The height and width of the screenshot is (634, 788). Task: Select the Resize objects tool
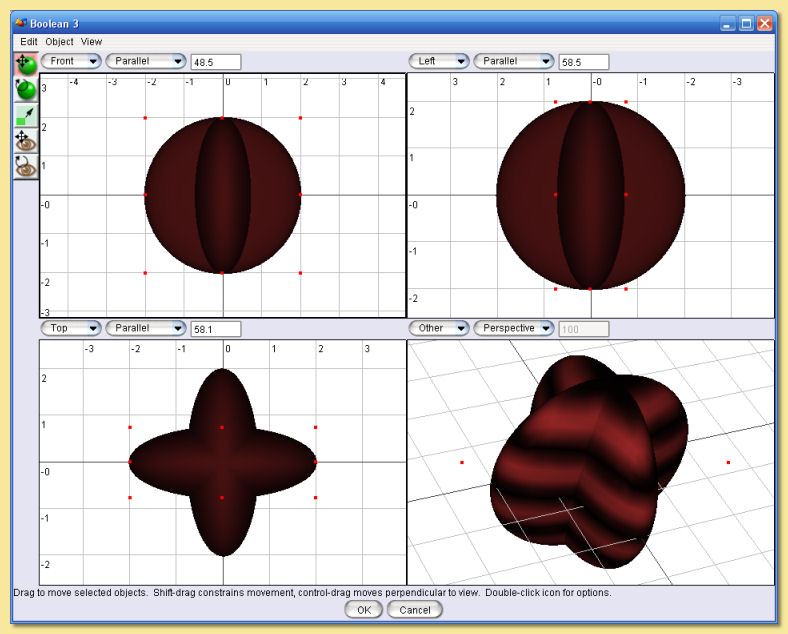26,115
